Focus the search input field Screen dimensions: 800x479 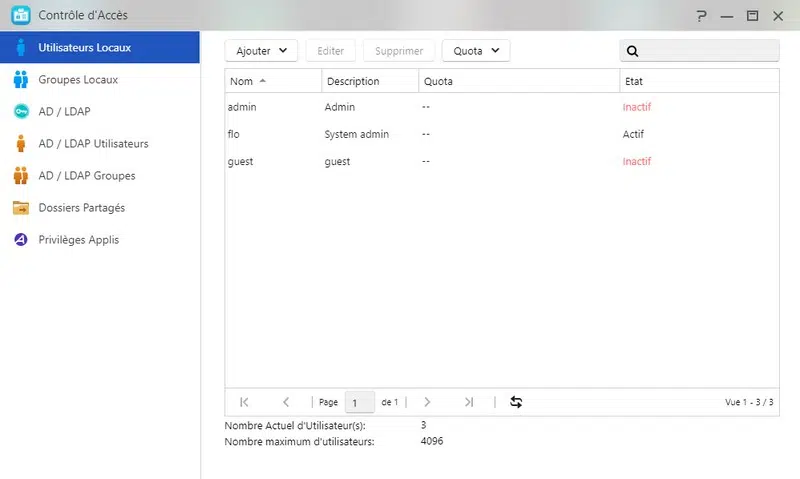point(699,51)
